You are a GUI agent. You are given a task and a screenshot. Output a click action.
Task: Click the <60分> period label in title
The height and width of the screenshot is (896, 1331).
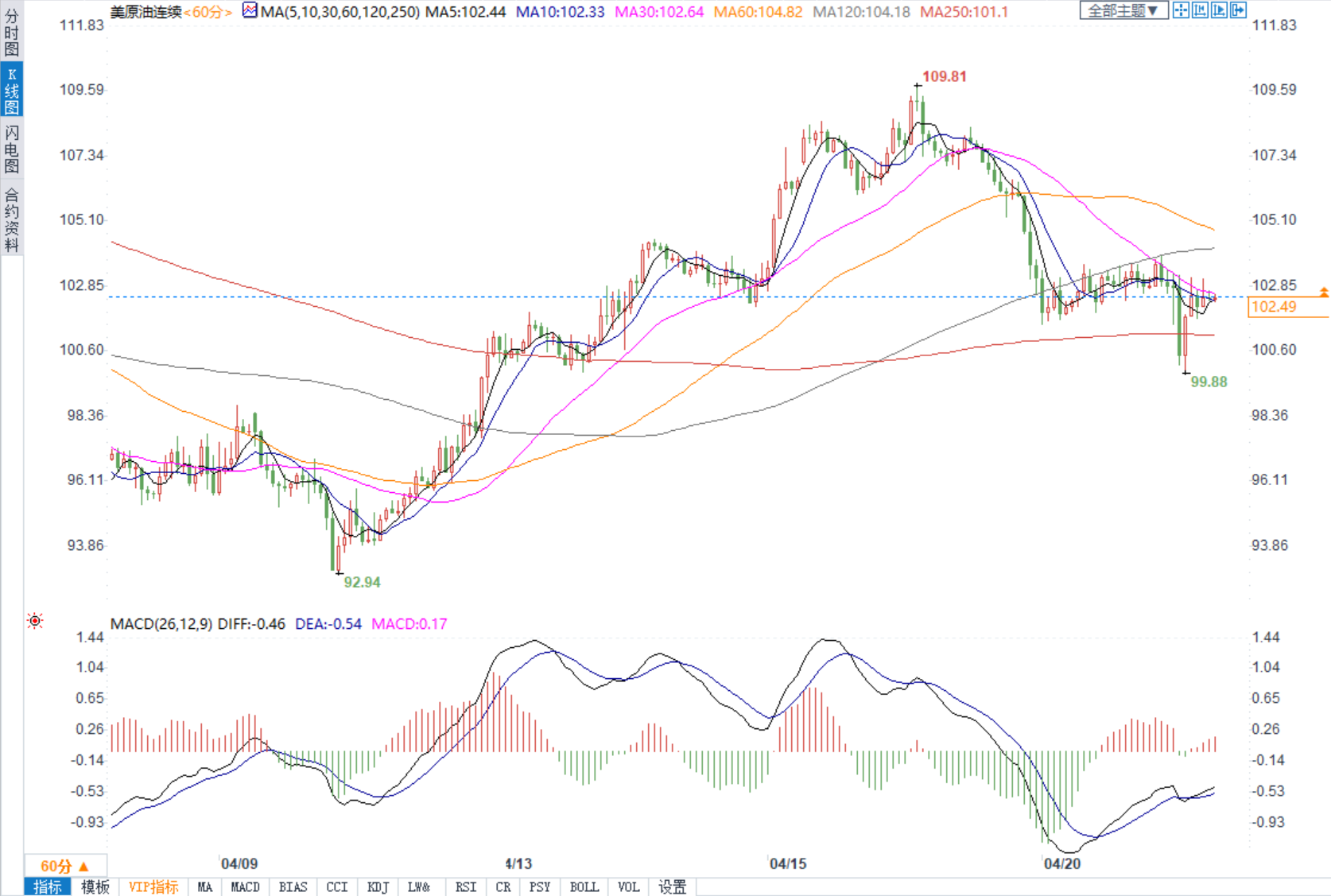pos(208,12)
